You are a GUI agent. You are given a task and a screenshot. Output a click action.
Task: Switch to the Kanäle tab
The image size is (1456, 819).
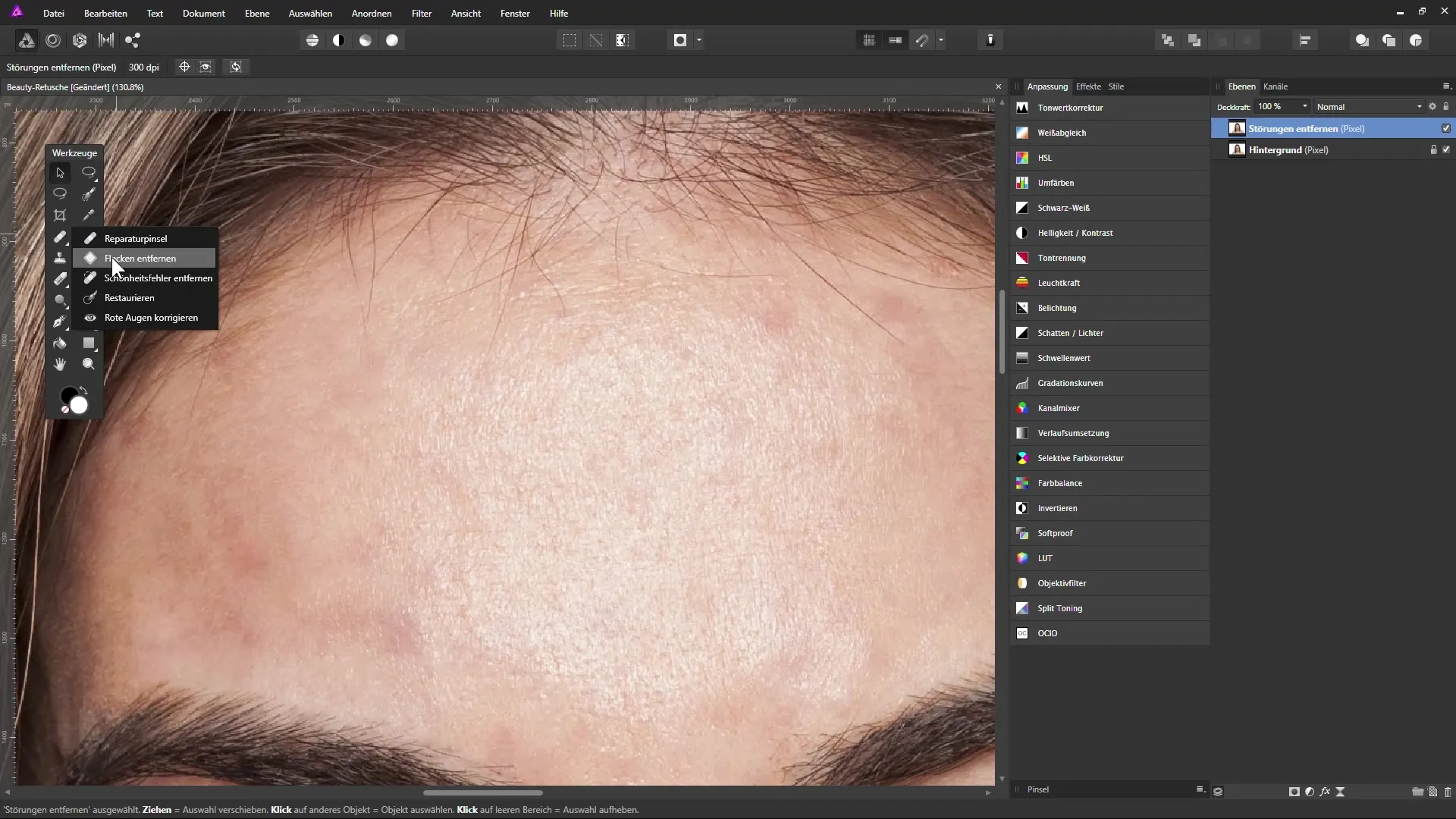(x=1276, y=86)
